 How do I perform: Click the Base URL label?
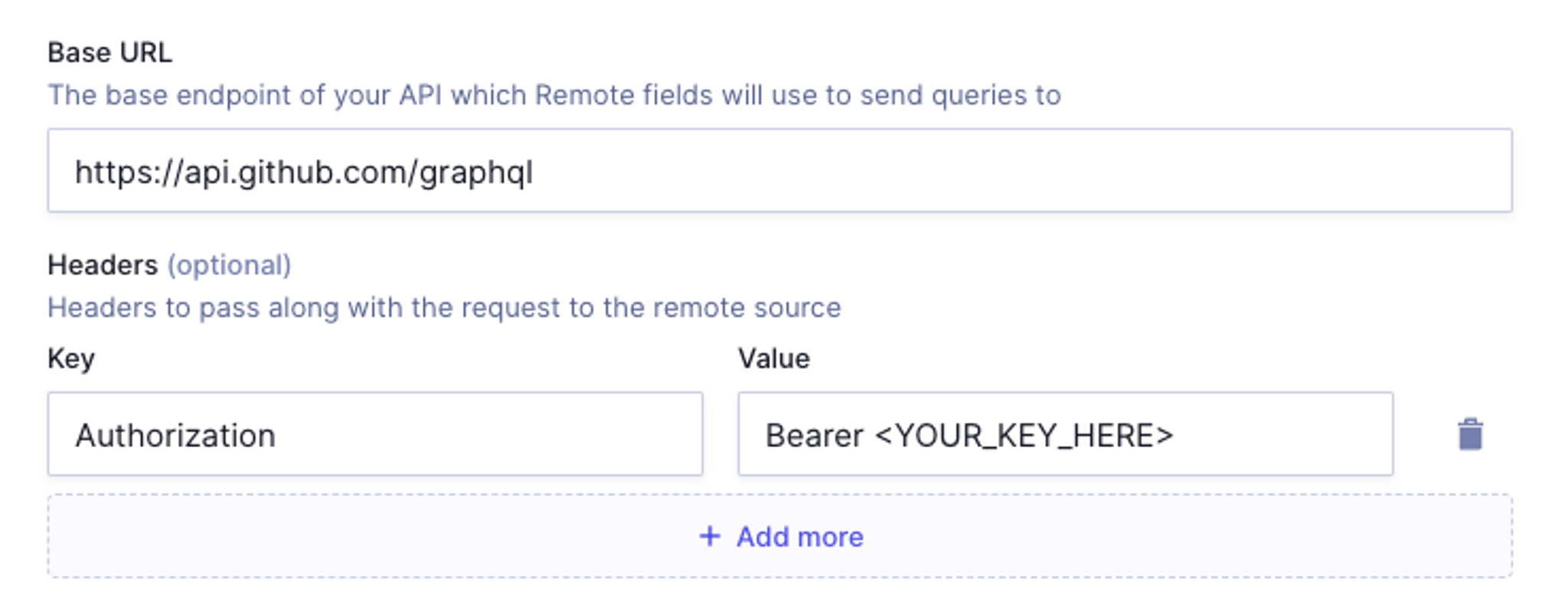click(x=109, y=52)
